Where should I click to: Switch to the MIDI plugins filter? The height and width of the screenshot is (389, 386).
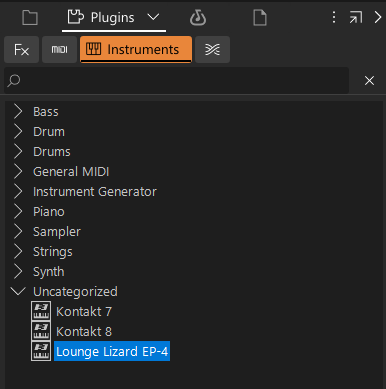(x=59, y=50)
